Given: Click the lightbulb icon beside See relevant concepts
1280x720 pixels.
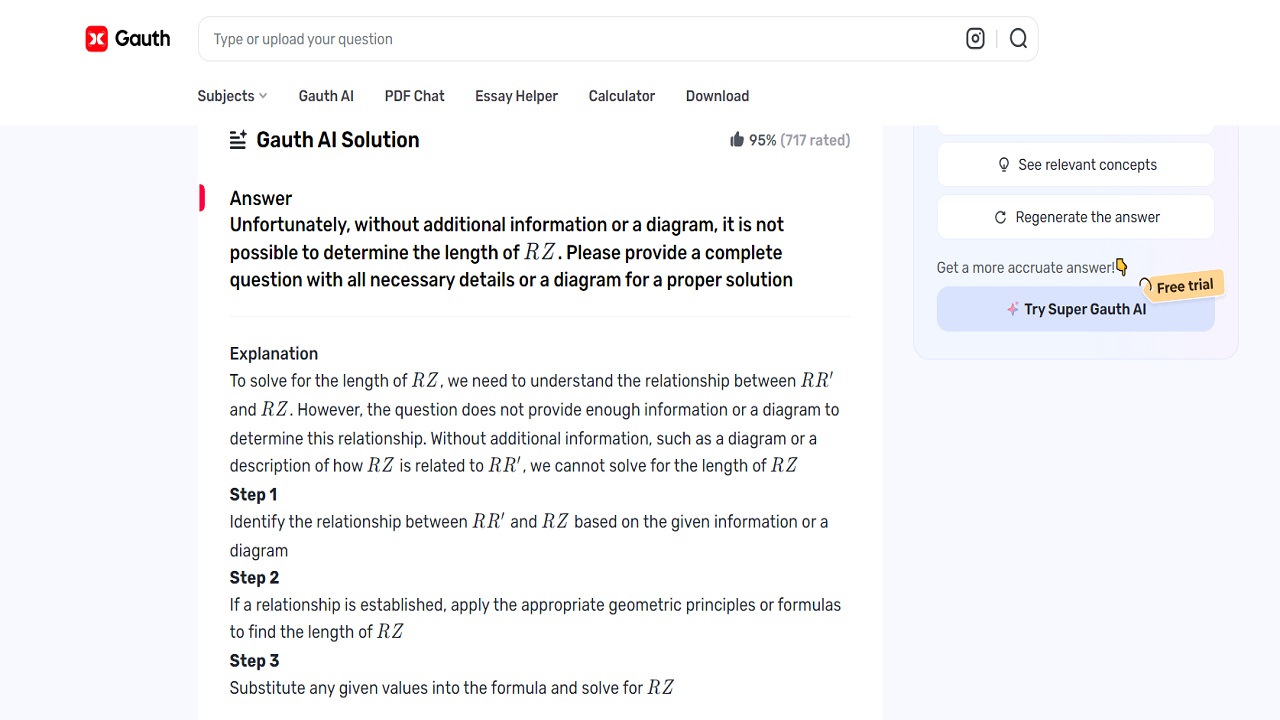Looking at the screenshot, I should click(x=1004, y=165).
